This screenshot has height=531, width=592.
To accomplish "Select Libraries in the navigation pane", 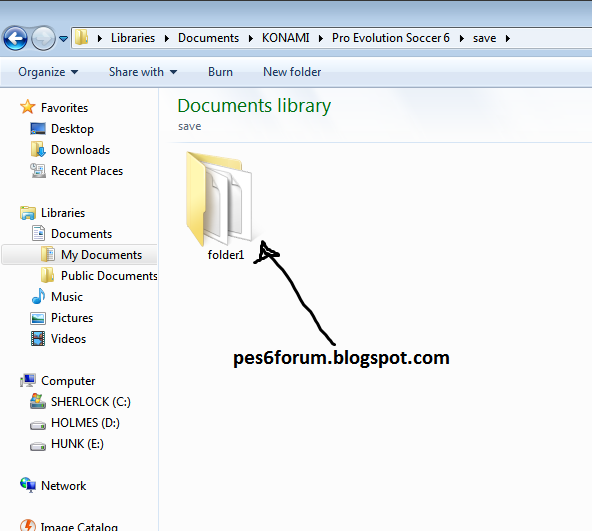I will [x=63, y=213].
